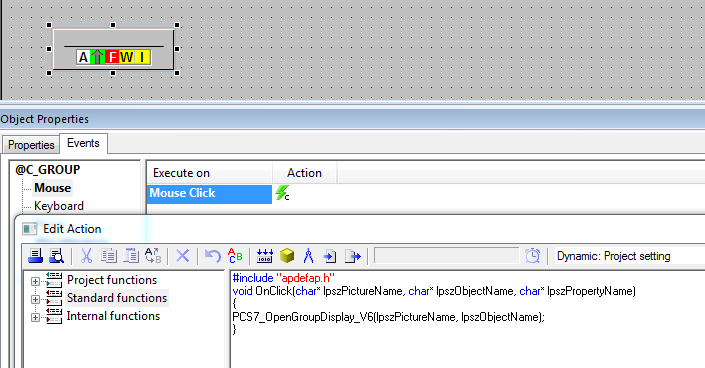
Task: Select Mouse in the events tree
Action: pos(53,188)
